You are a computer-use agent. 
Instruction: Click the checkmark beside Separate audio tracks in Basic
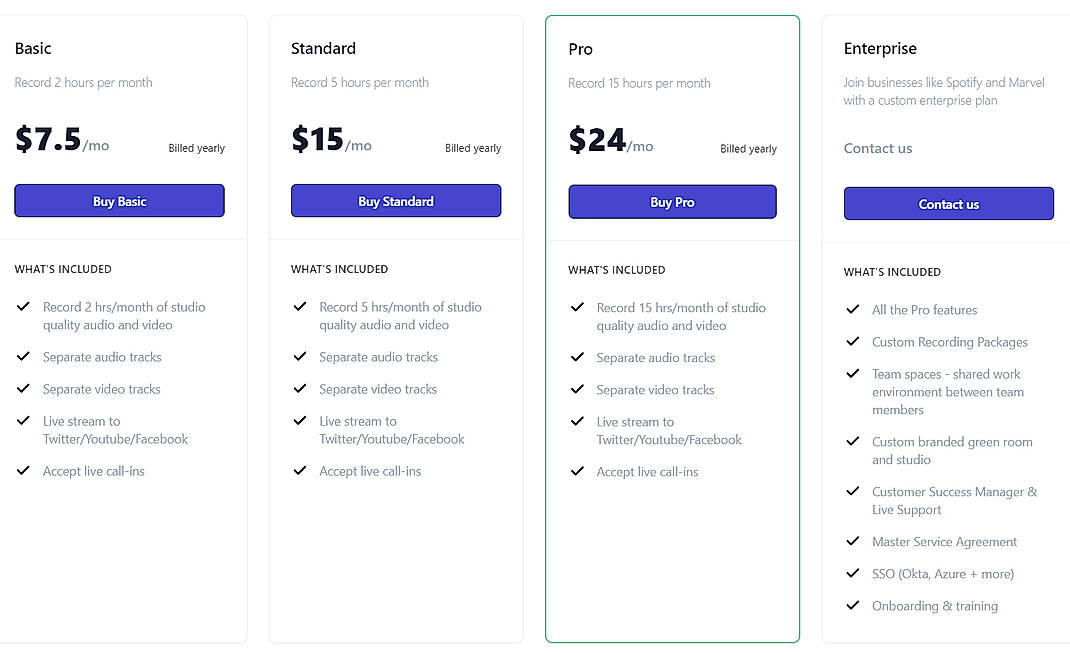[23, 357]
